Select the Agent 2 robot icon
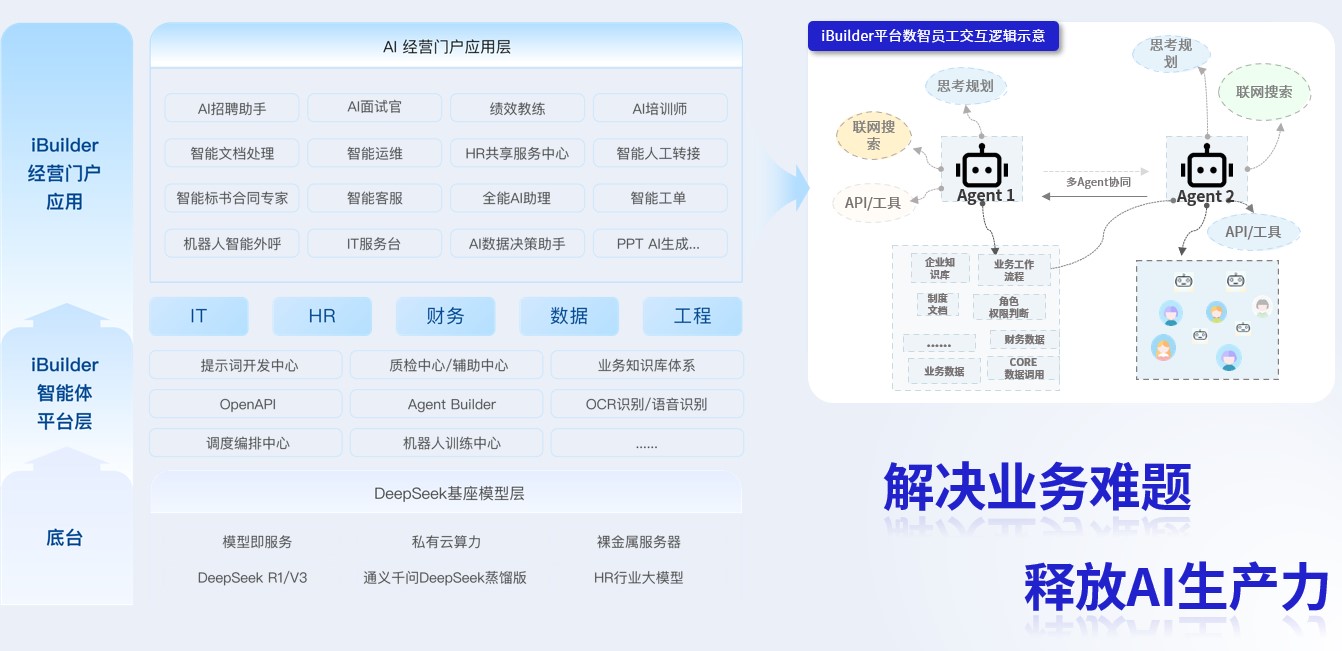1342x651 pixels. pos(1207,168)
